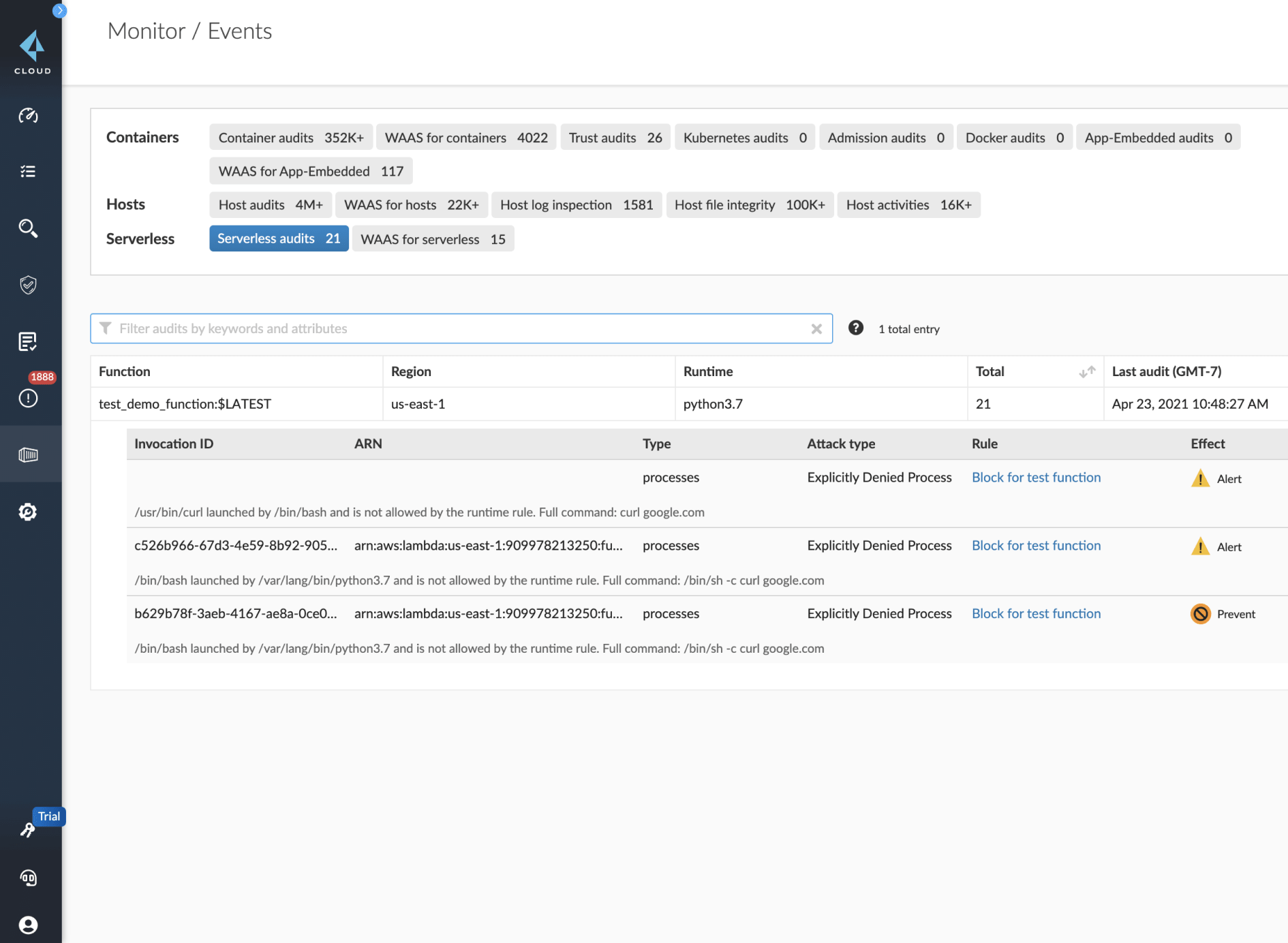Open the Kubernetes audits tab
The image size is (1288, 943).
click(744, 138)
